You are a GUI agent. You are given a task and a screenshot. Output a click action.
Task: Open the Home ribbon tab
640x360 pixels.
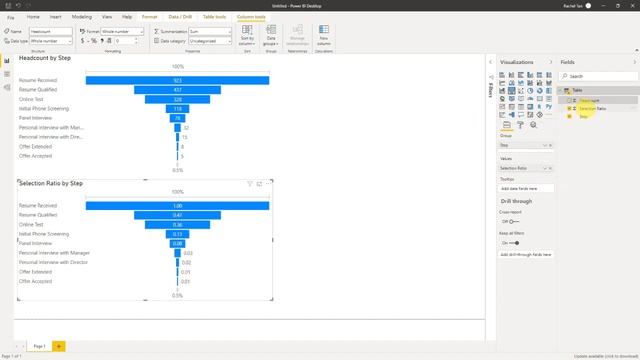(x=33, y=17)
